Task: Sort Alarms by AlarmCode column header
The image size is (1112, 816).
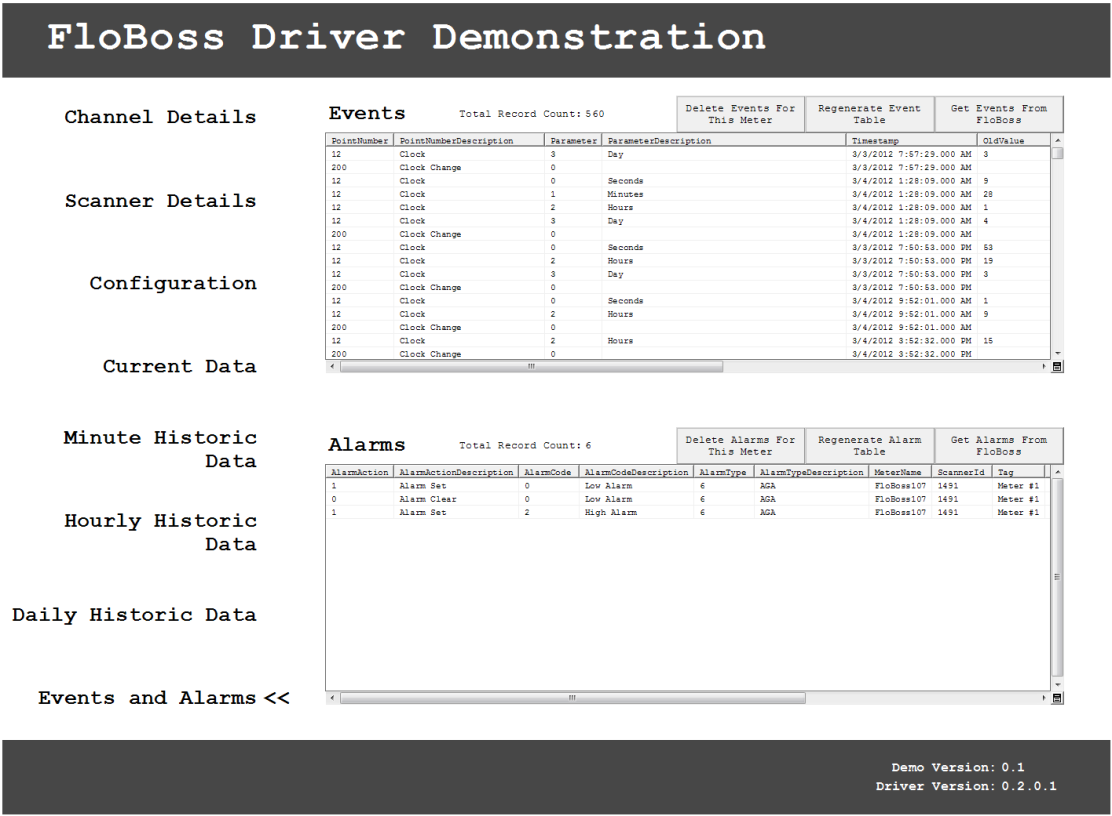Action: click(548, 472)
